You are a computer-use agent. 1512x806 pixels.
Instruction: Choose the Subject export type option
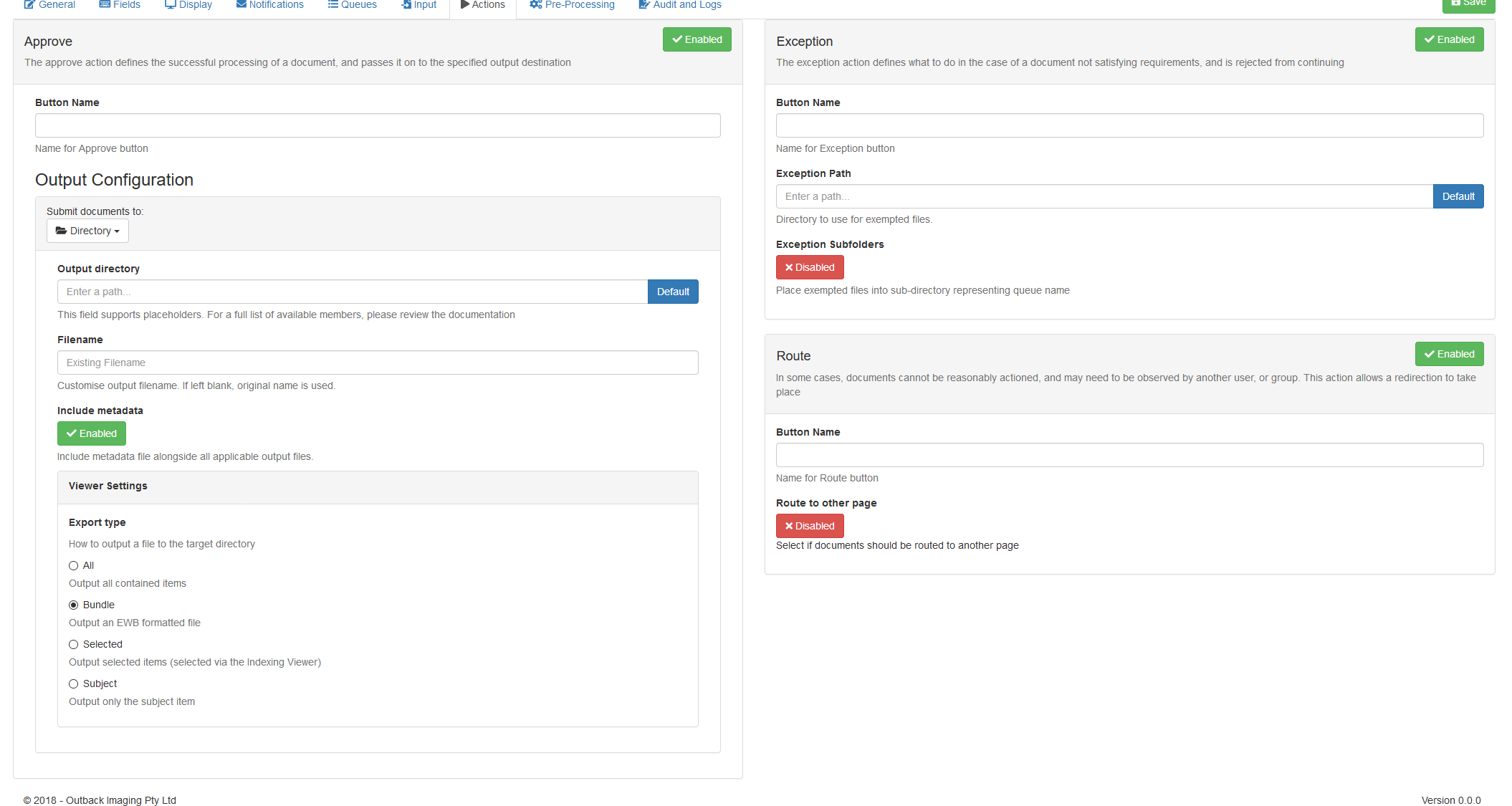pos(73,684)
